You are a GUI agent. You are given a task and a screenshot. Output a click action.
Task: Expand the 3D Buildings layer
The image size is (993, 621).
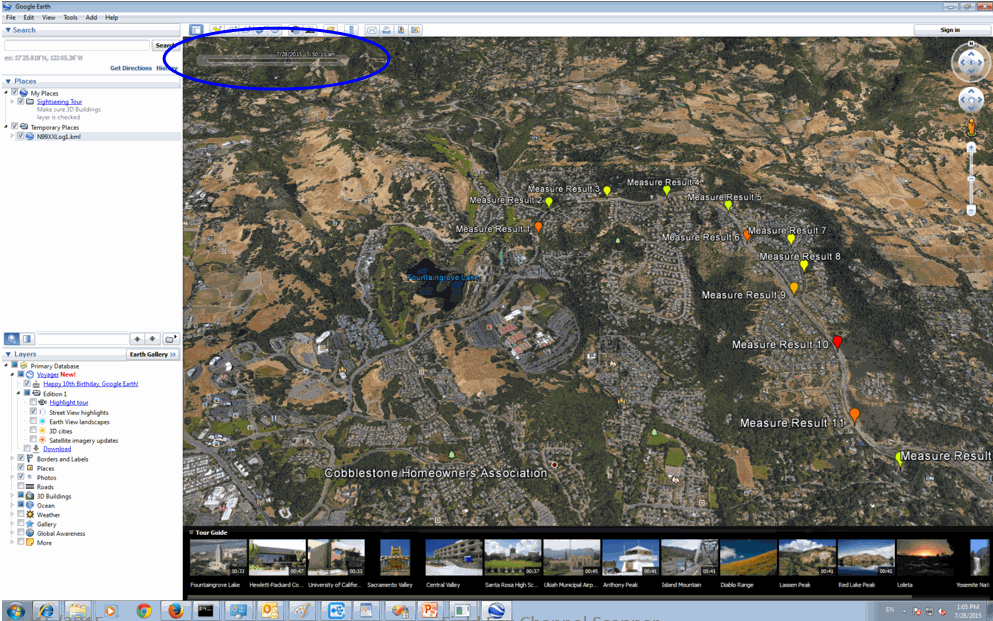tap(12, 496)
